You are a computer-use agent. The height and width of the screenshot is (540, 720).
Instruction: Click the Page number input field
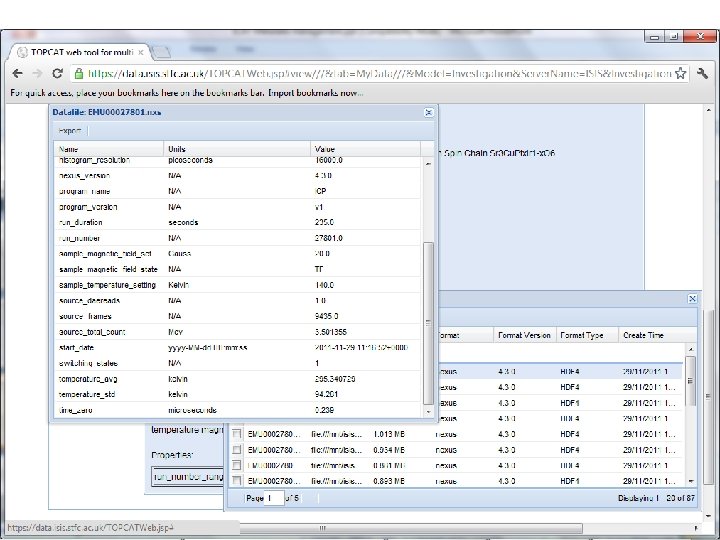[273, 498]
